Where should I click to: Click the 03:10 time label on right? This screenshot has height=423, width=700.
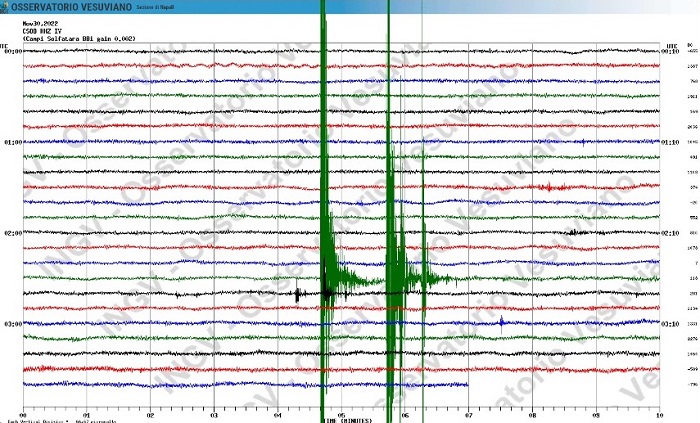coord(671,324)
